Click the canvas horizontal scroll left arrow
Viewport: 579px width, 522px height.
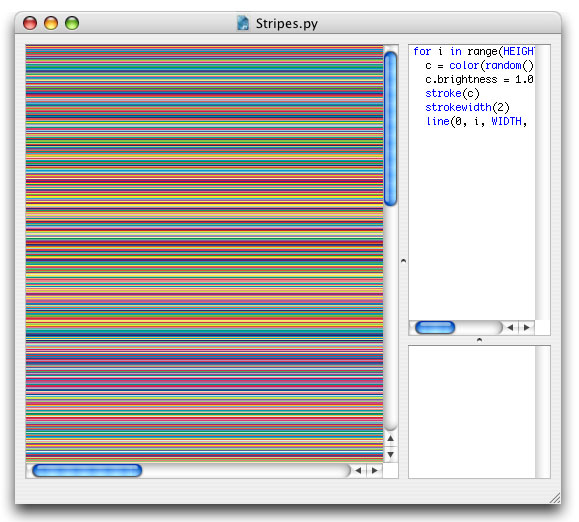(x=358, y=470)
